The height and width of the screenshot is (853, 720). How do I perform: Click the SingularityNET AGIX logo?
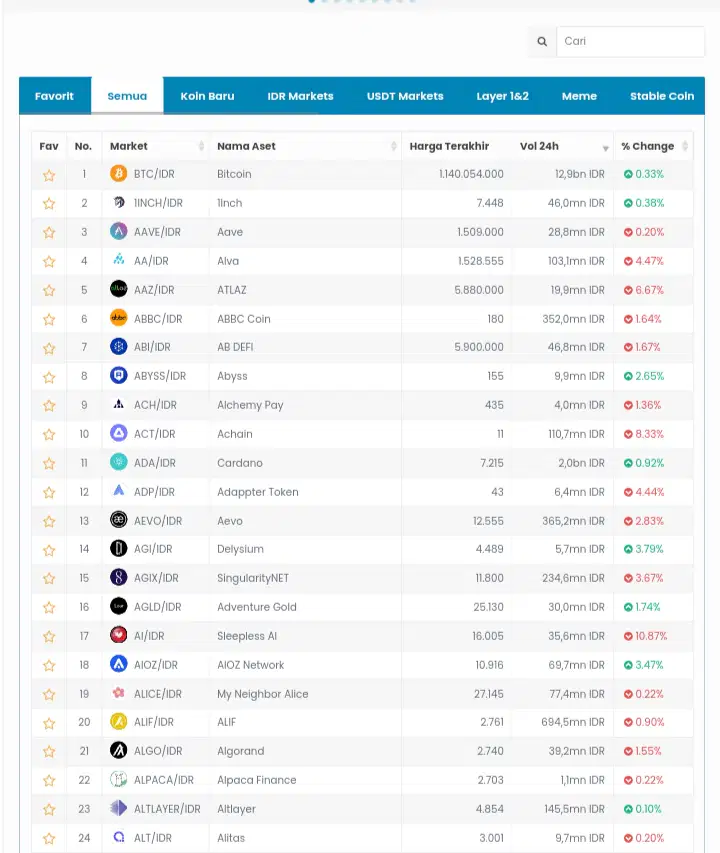tap(119, 577)
